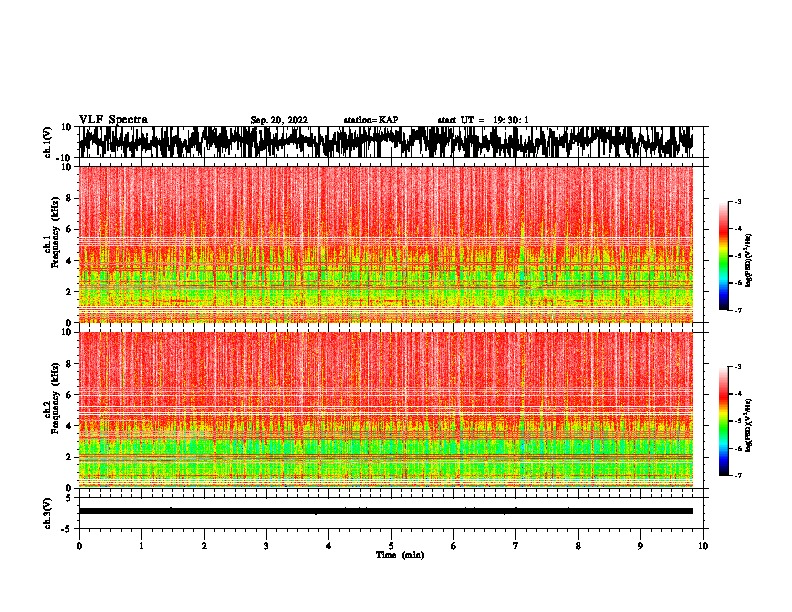Click time axis tick label "9"
Image resolution: width=792 pixels, height=612 pixels.
tap(640, 546)
